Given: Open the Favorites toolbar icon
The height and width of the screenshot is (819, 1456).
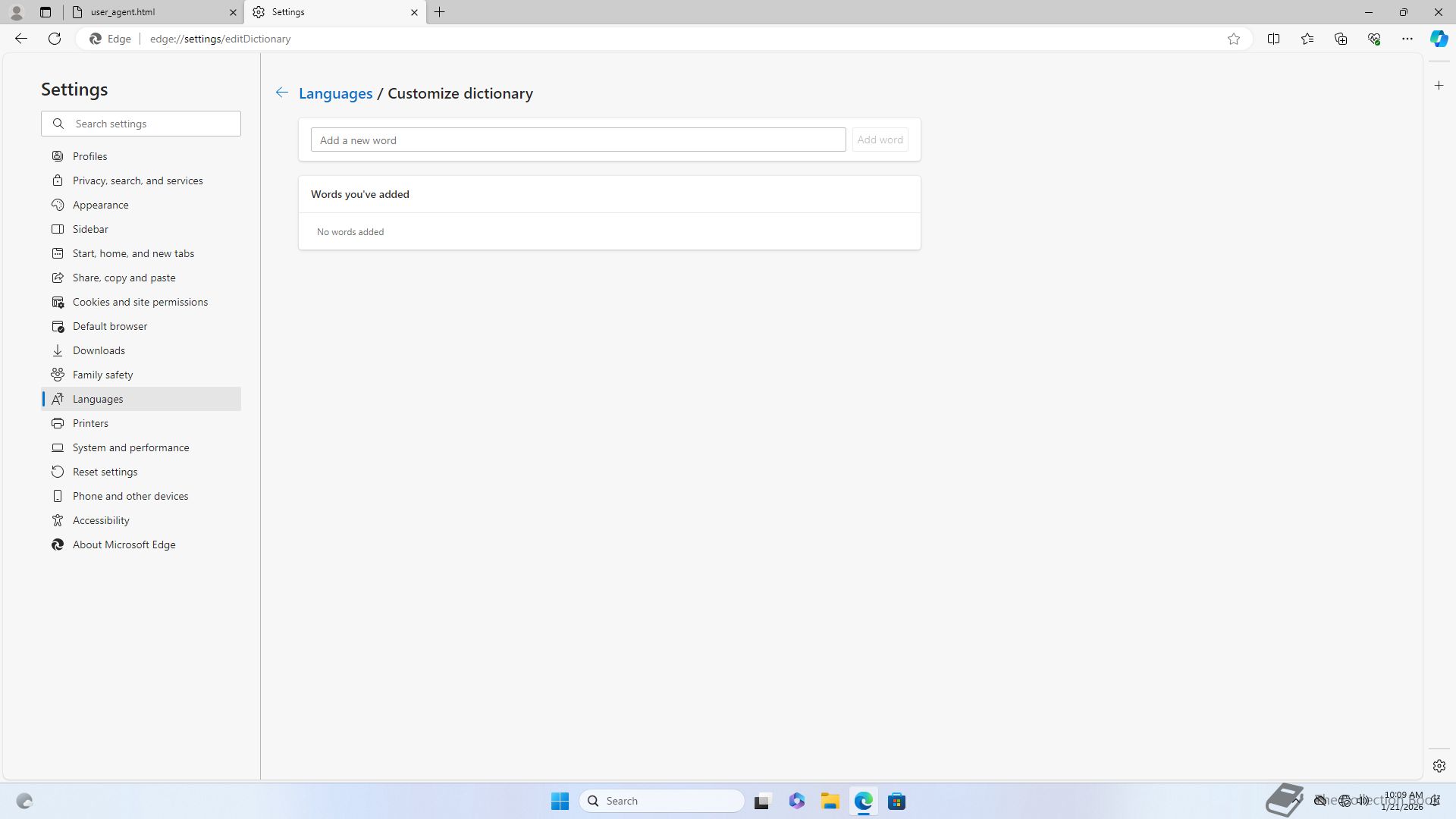Looking at the screenshot, I should (x=1307, y=39).
